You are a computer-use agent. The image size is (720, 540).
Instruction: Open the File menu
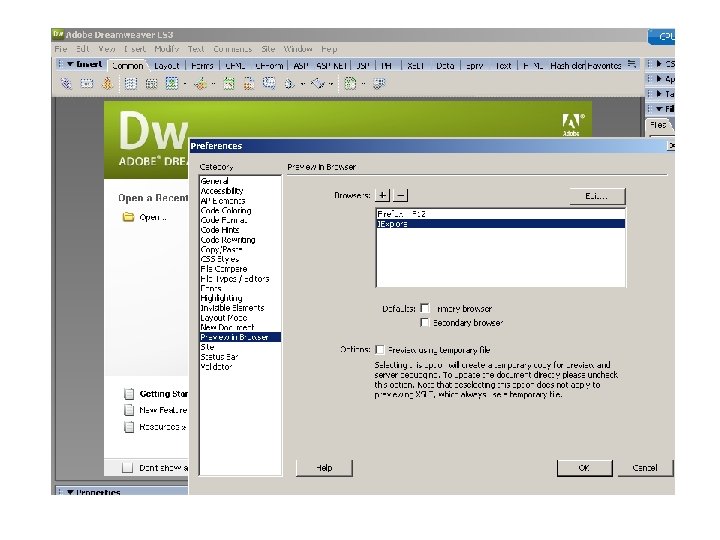pyautogui.click(x=61, y=49)
